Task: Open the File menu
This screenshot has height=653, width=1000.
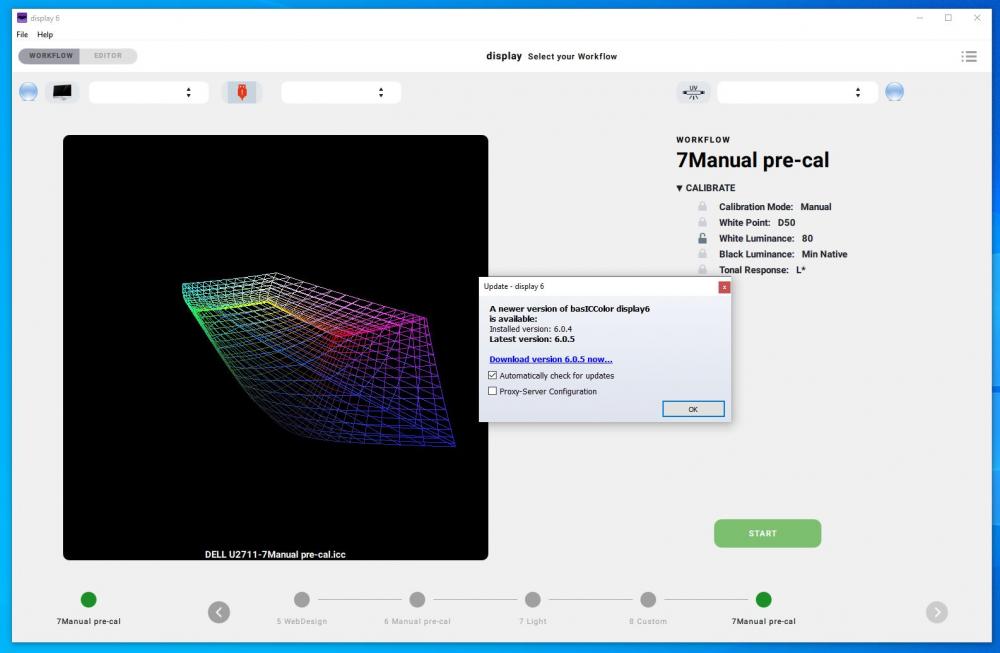Action: [22, 34]
